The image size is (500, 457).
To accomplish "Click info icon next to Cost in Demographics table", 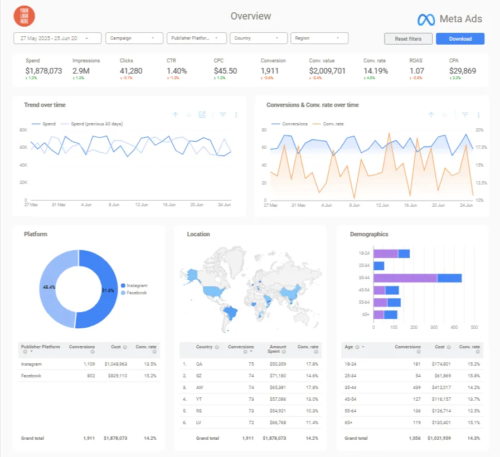I will coord(449,347).
